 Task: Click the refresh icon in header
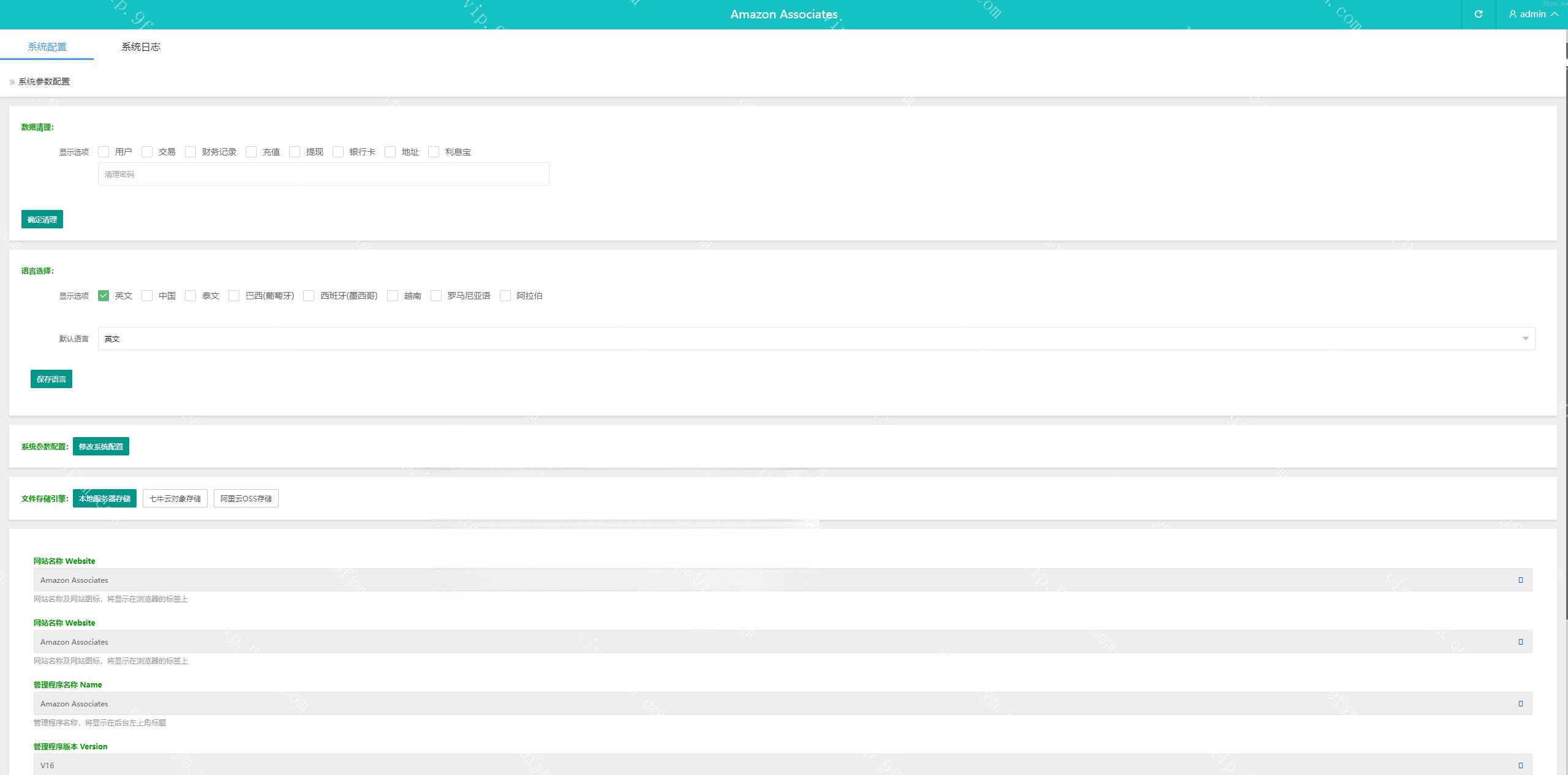click(x=1478, y=14)
